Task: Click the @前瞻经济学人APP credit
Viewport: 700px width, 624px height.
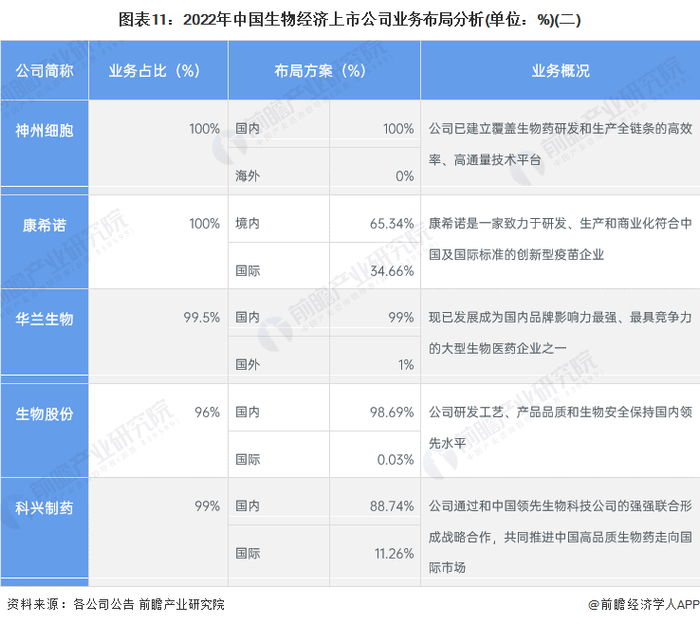Action: 644,604
